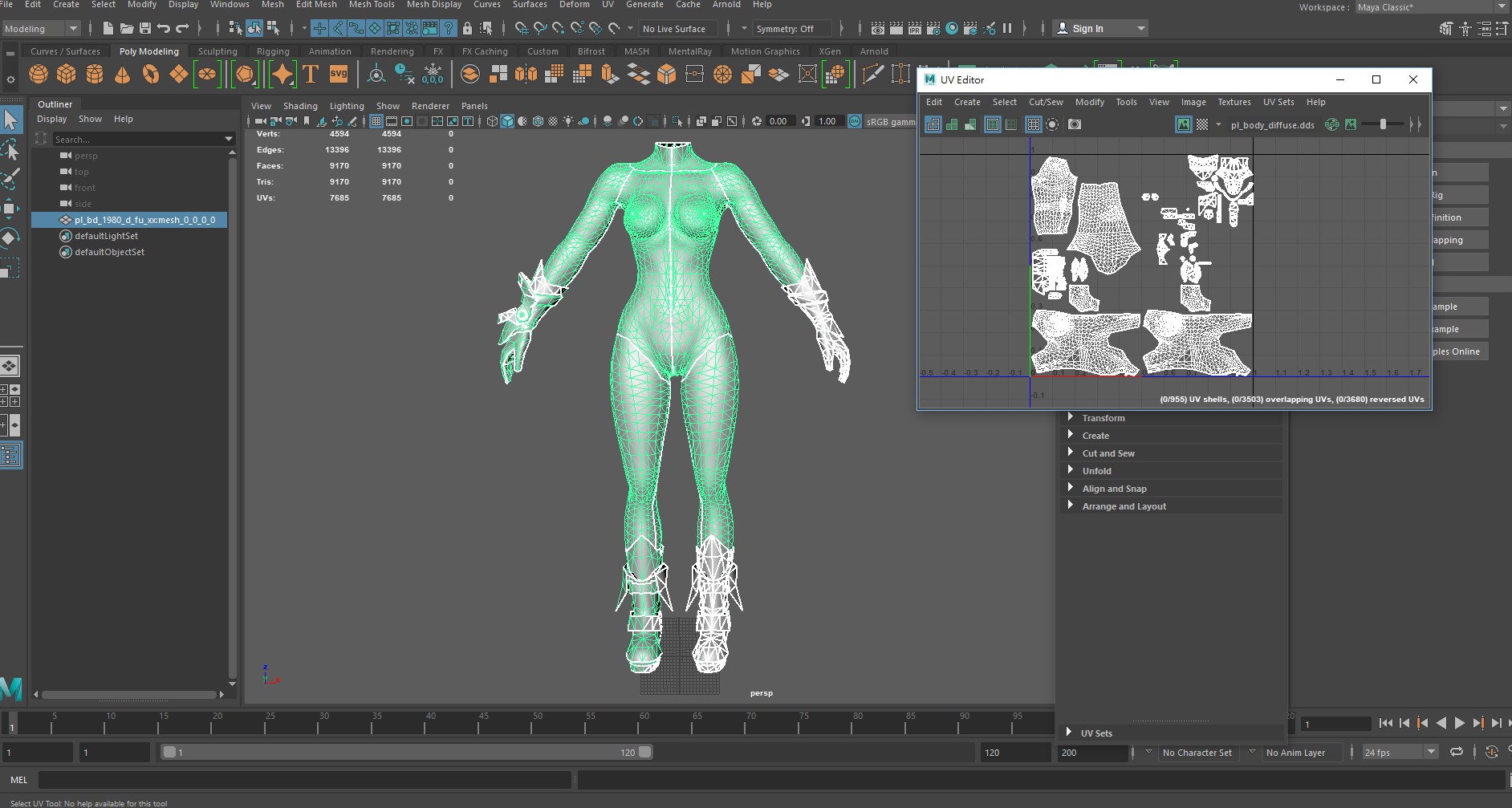Click the save scene icon
This screenshot has height=808, width=1512.
(145, 28)
